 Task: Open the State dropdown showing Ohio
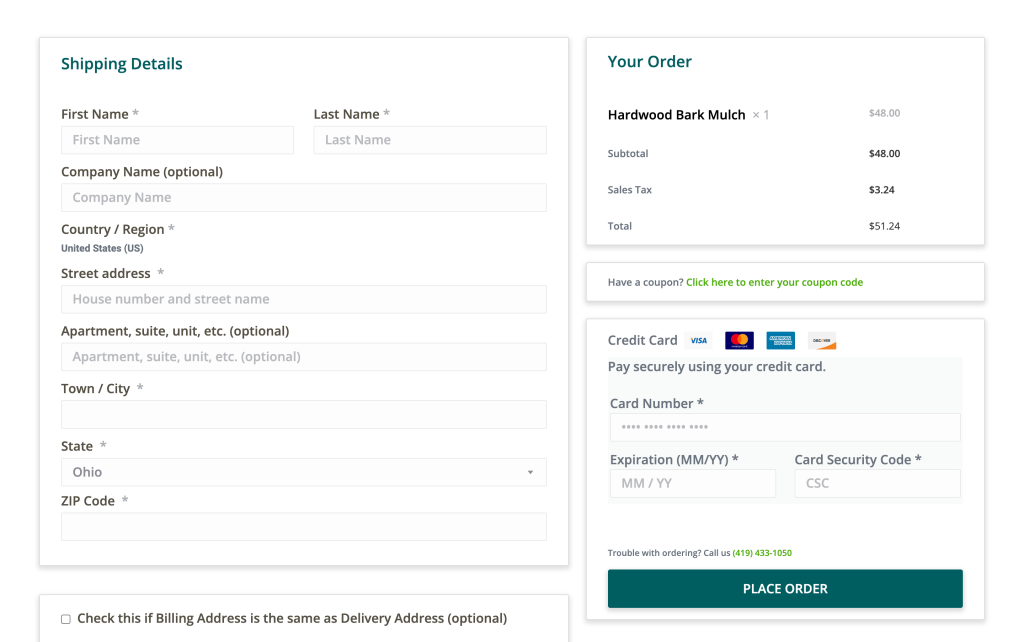coord(304,471)
